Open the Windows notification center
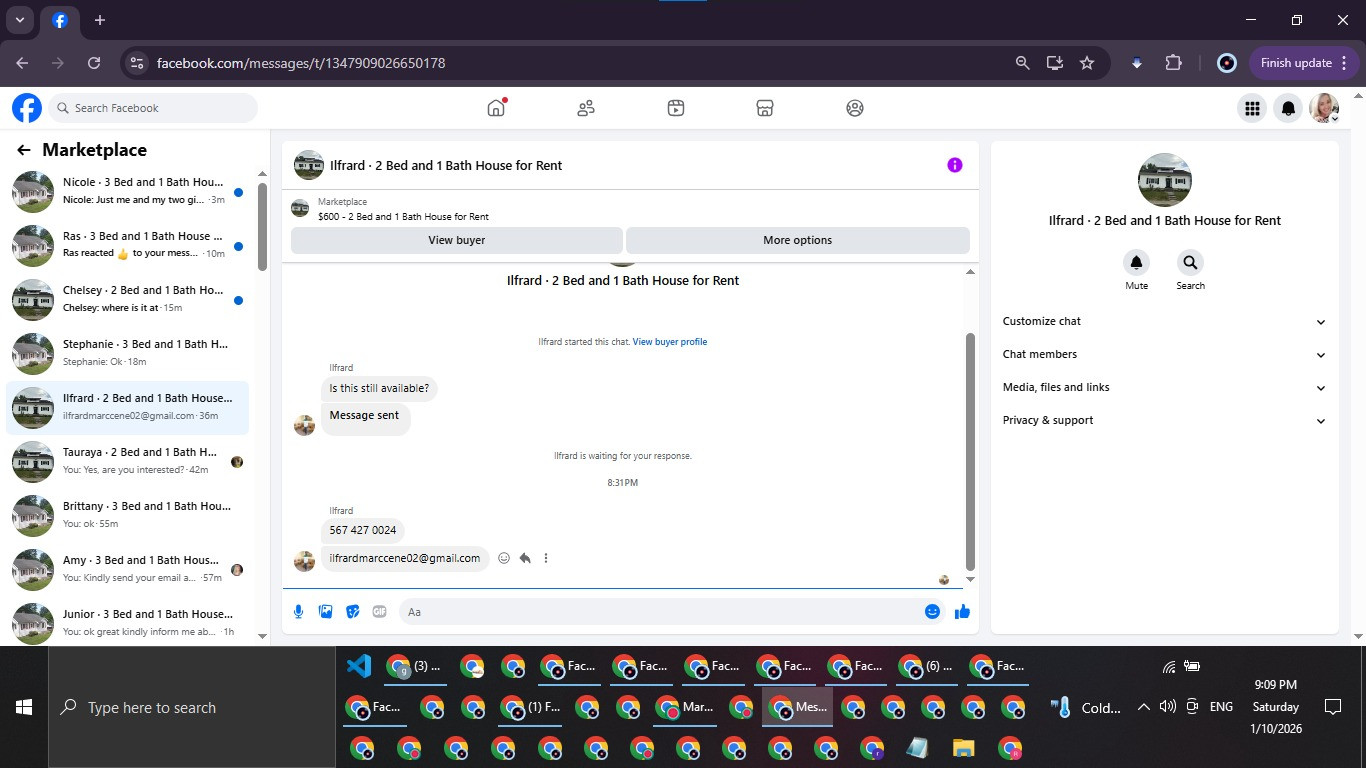 (x=1332, y=707)
